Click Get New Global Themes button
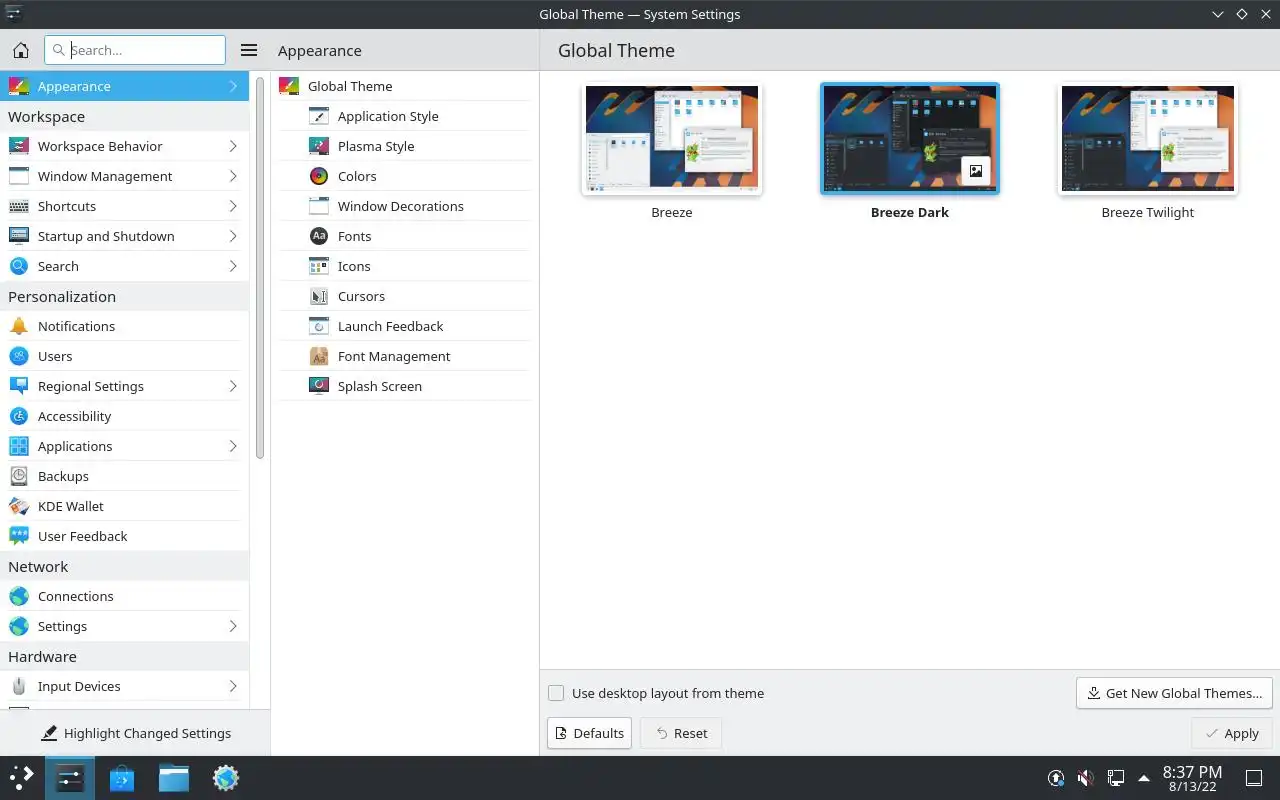1280x800 pixels. pos(1174,693)
